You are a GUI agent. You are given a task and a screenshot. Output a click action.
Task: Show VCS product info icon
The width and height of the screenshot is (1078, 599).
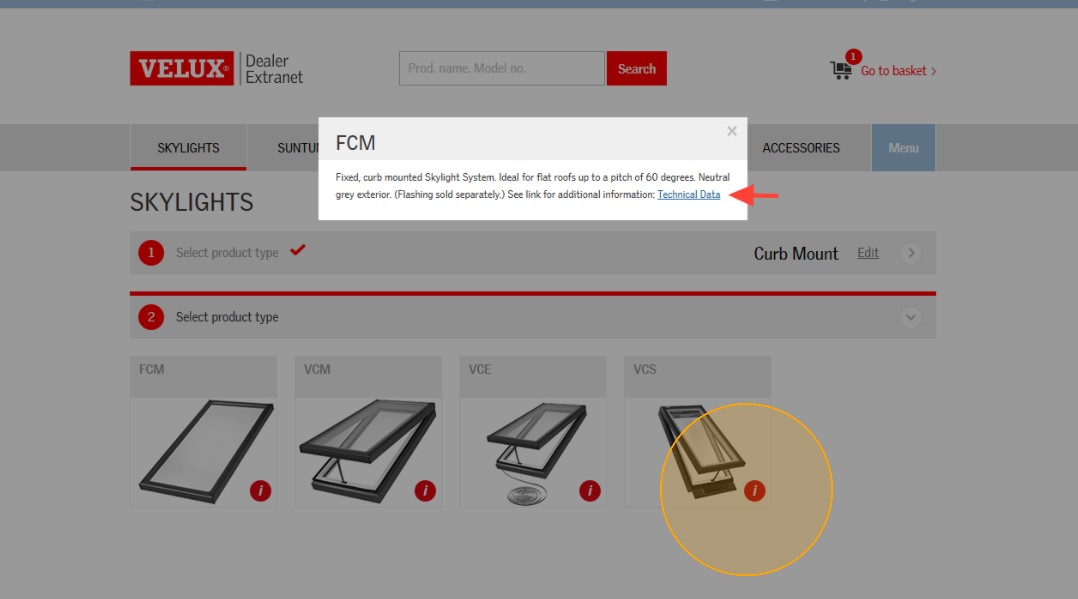754,490
